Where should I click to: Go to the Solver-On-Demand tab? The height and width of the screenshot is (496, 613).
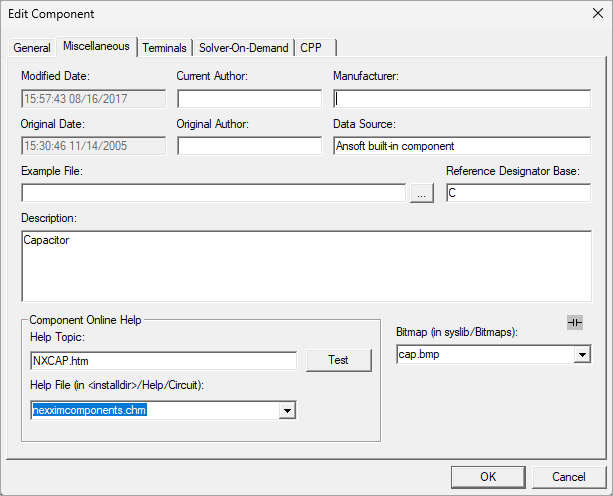click(244, 48)
